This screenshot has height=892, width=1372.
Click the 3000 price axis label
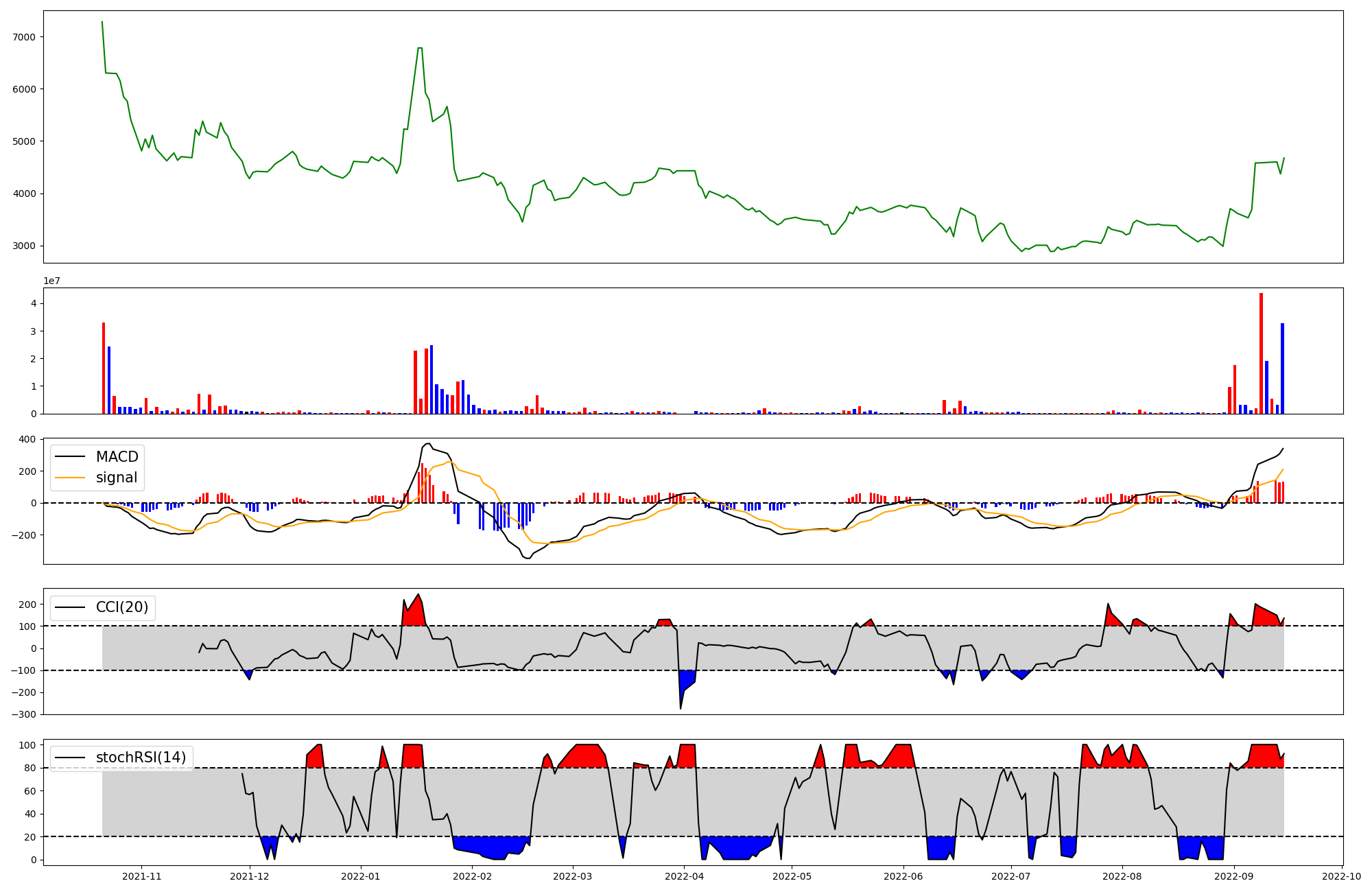(x=25, y=246)
